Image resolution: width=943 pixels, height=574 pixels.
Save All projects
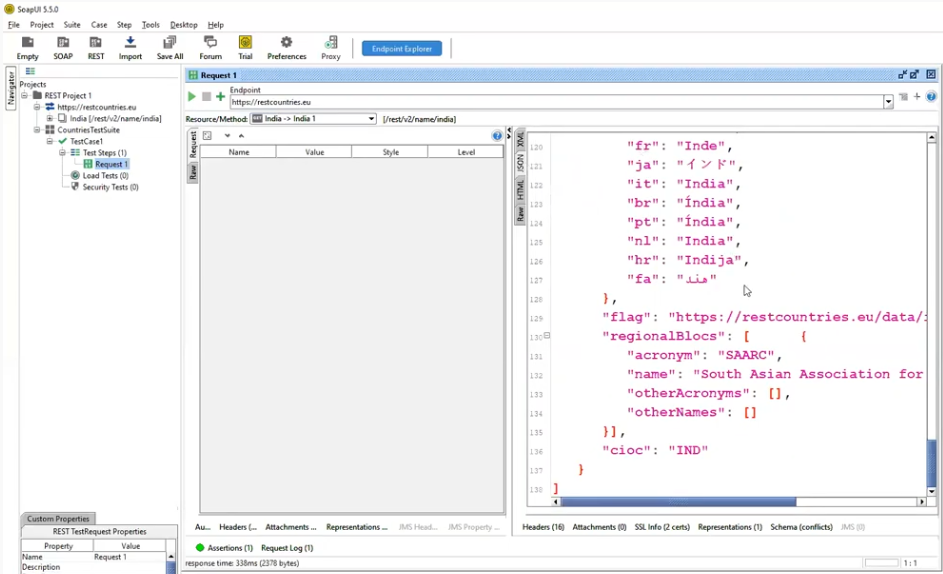[170, 48]
